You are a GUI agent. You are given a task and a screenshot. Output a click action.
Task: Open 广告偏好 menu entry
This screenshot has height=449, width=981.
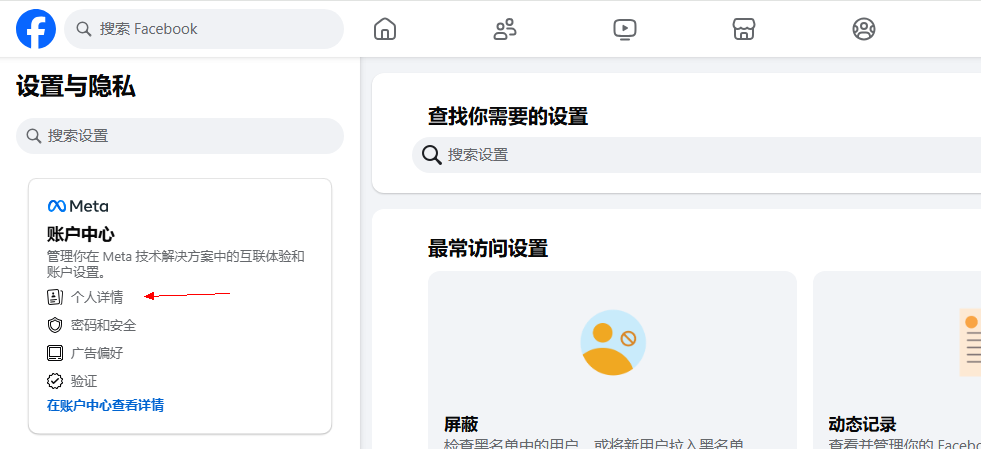(97, 353)
